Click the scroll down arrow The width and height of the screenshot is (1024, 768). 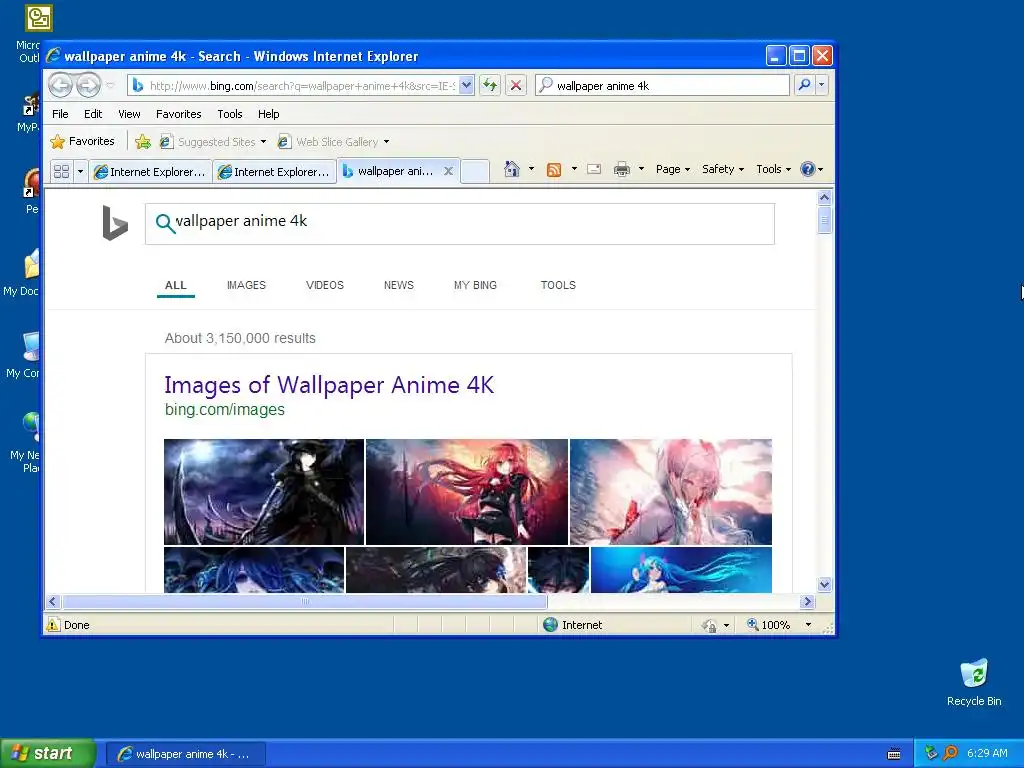(x=824, y=584)
